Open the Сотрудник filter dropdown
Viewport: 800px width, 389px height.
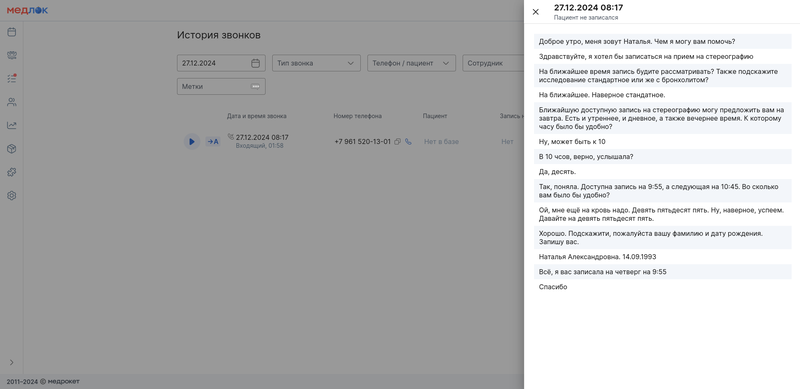pyautogui.click(x=493, y=63)
